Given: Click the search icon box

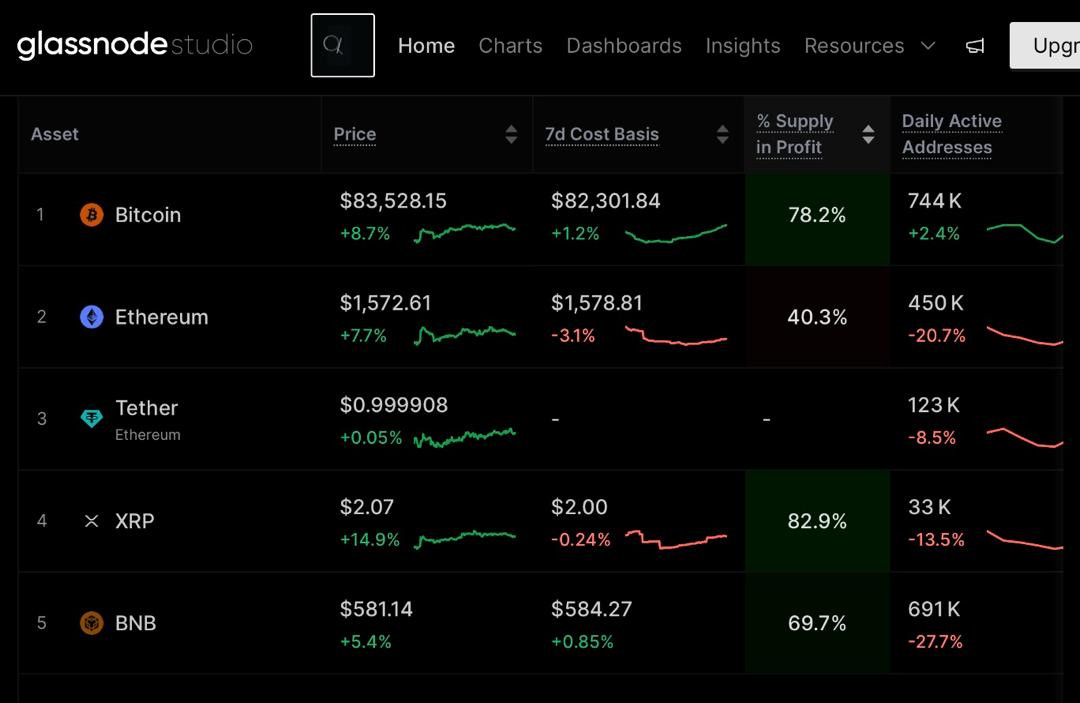Looking at the screenshot, I should point(342,45).
